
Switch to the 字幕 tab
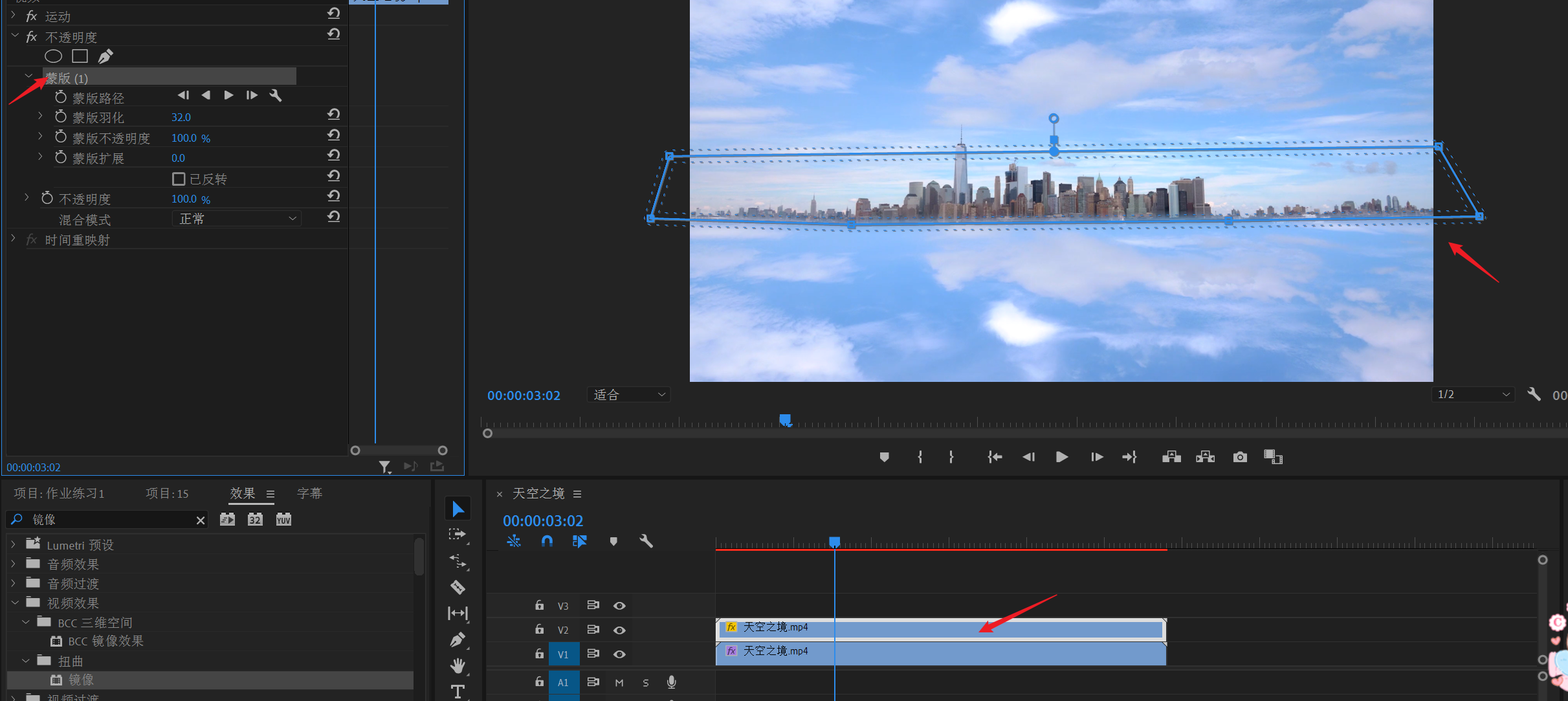[309, 493]
